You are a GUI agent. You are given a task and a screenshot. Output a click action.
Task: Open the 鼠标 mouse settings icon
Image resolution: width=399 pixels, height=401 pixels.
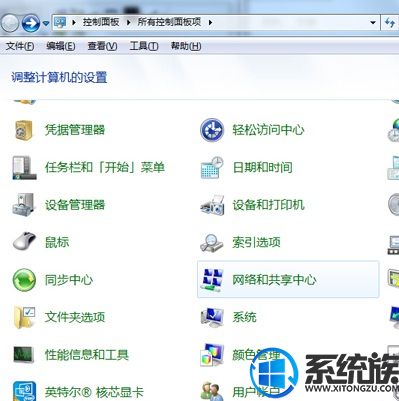pos(24,241)
